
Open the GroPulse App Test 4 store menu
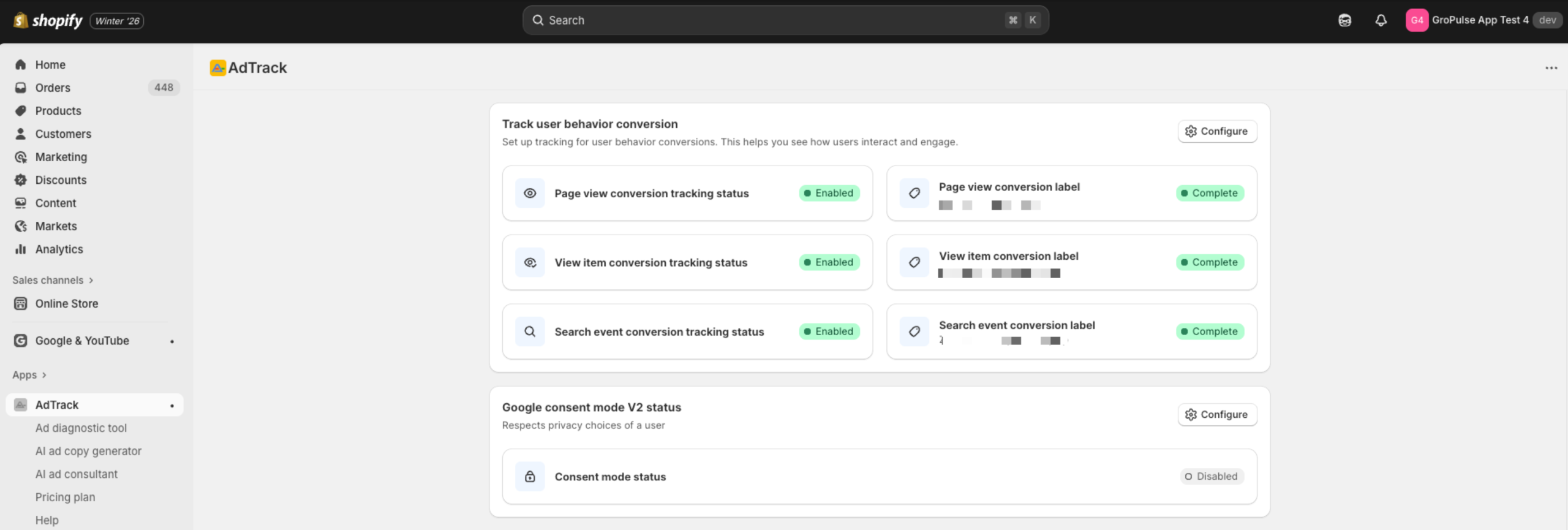[1483, 20]
